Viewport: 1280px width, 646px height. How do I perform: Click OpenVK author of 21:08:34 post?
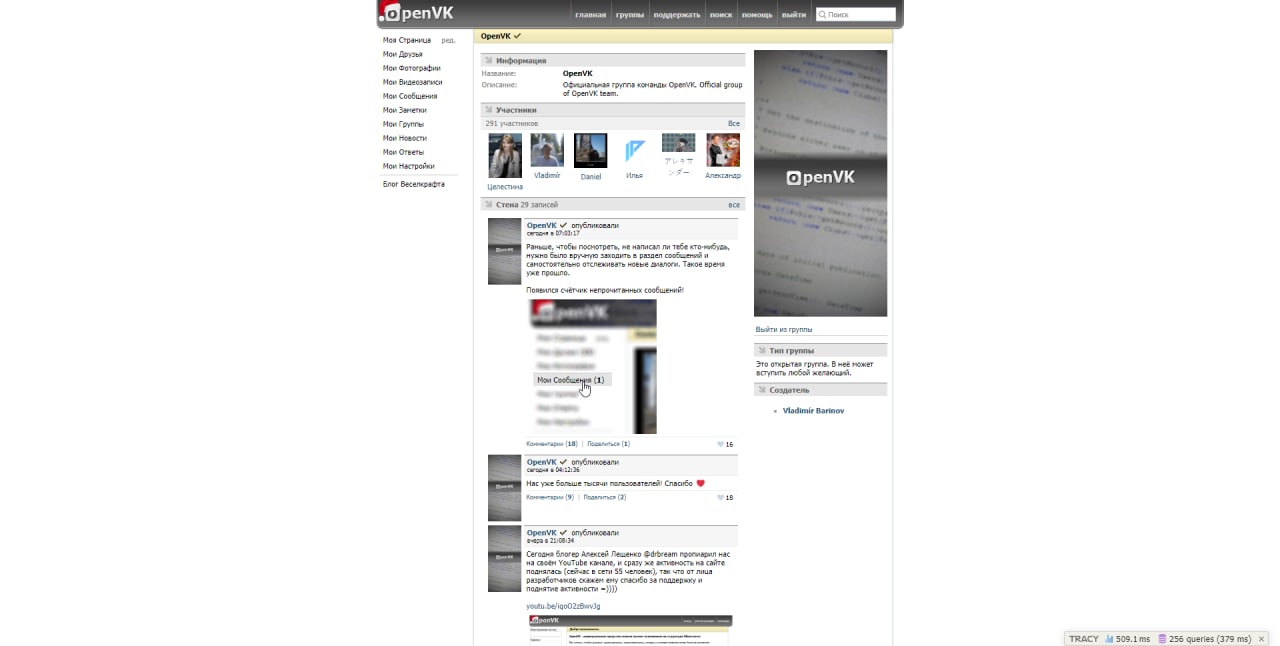pos(541,533)
